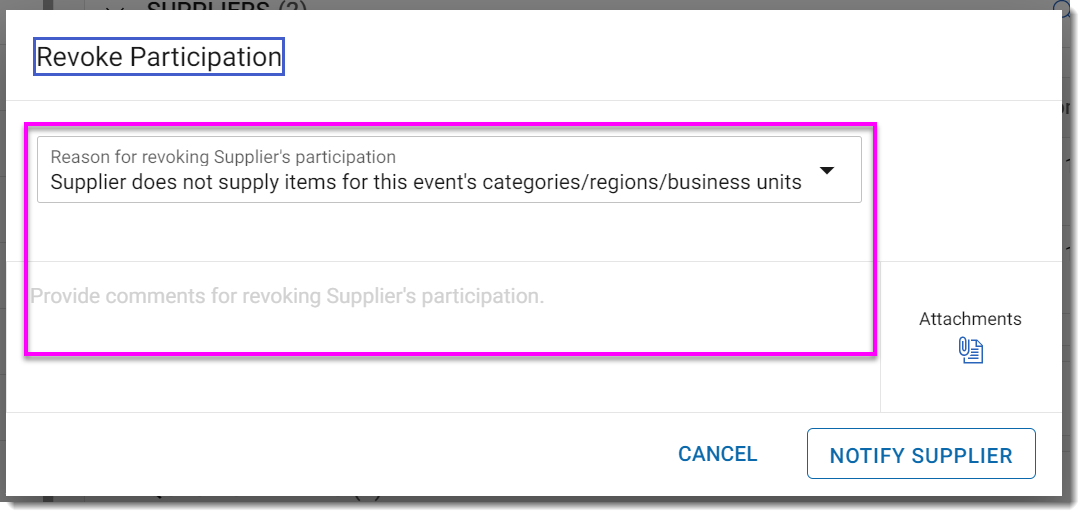Collapse the SUPPLIERS section chevron
The image size is (1085, 517).
tap(114, 8)
